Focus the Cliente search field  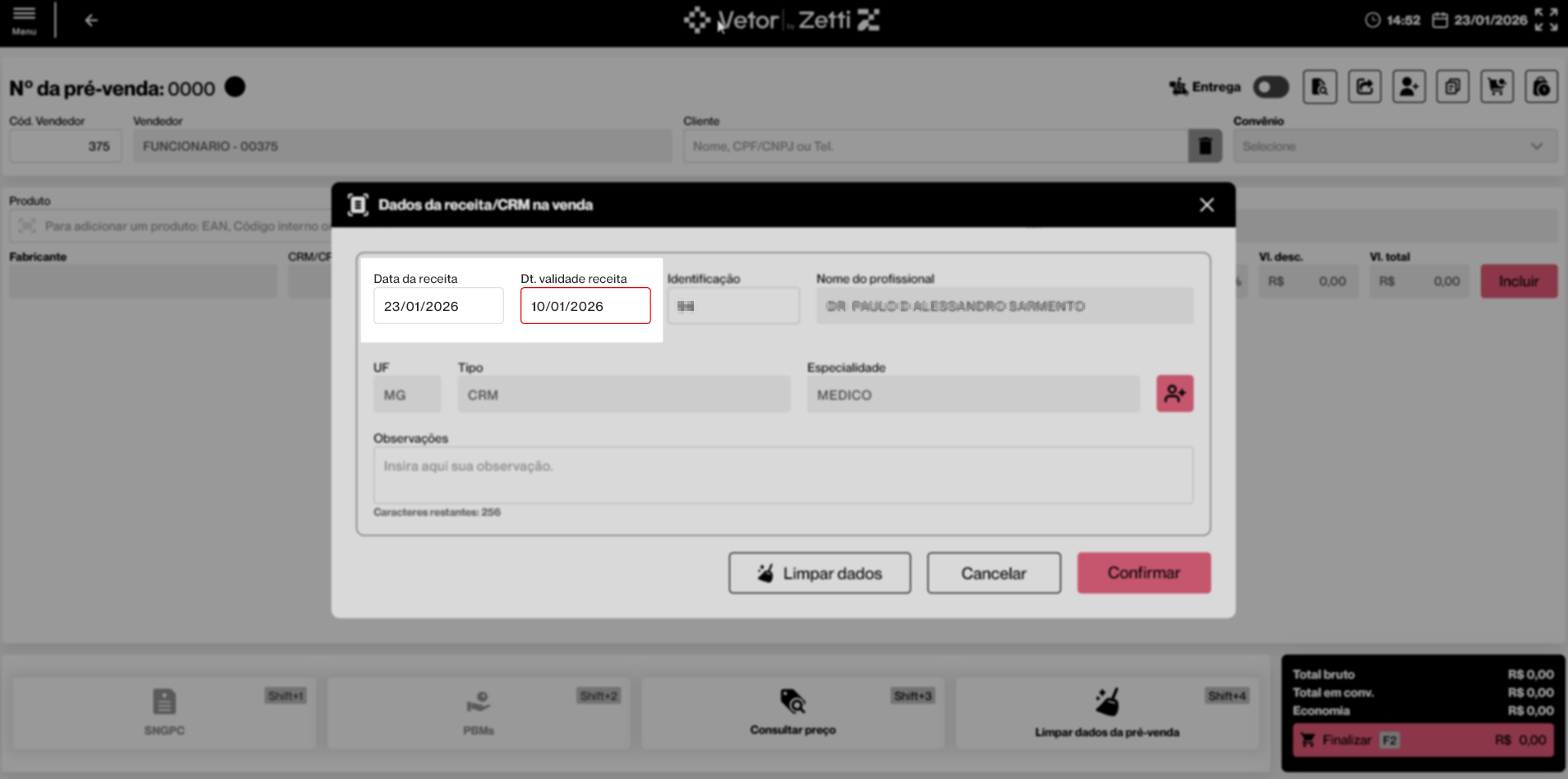[x=936, y=146]
